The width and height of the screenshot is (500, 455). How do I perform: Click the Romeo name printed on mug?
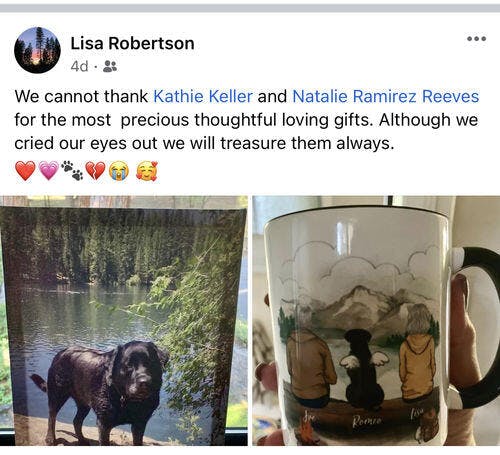[x=367, y=421]
